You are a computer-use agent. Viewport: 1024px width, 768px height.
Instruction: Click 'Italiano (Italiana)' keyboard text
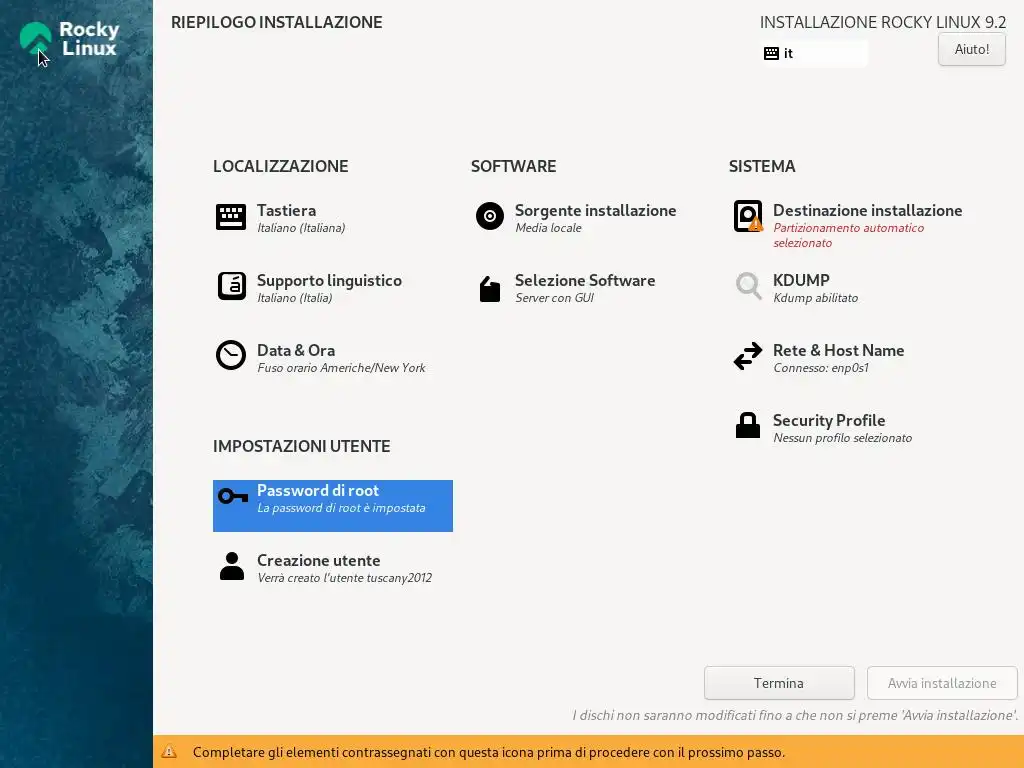[x=301, y=228]
